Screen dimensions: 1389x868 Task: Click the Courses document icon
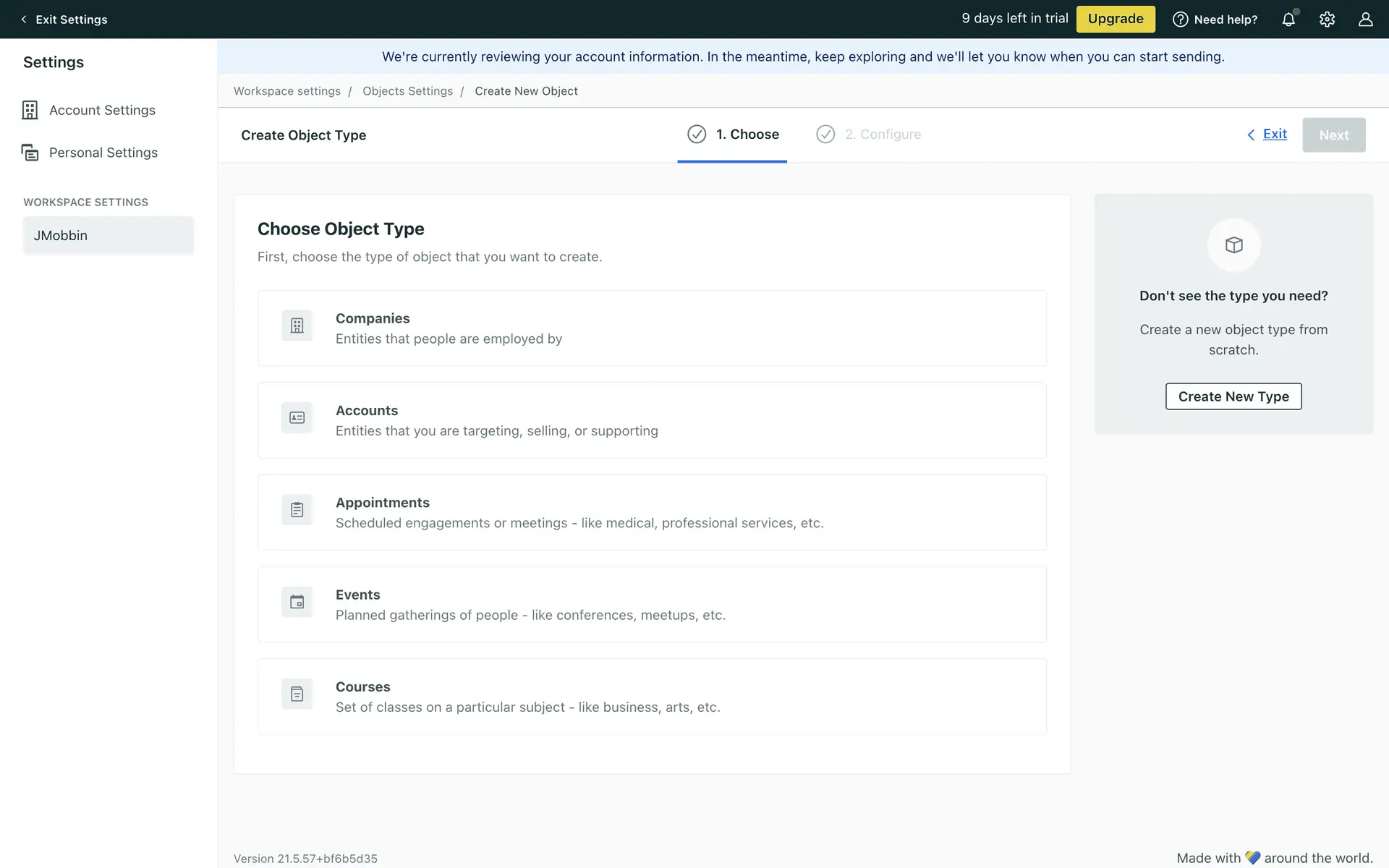(297, 694)
